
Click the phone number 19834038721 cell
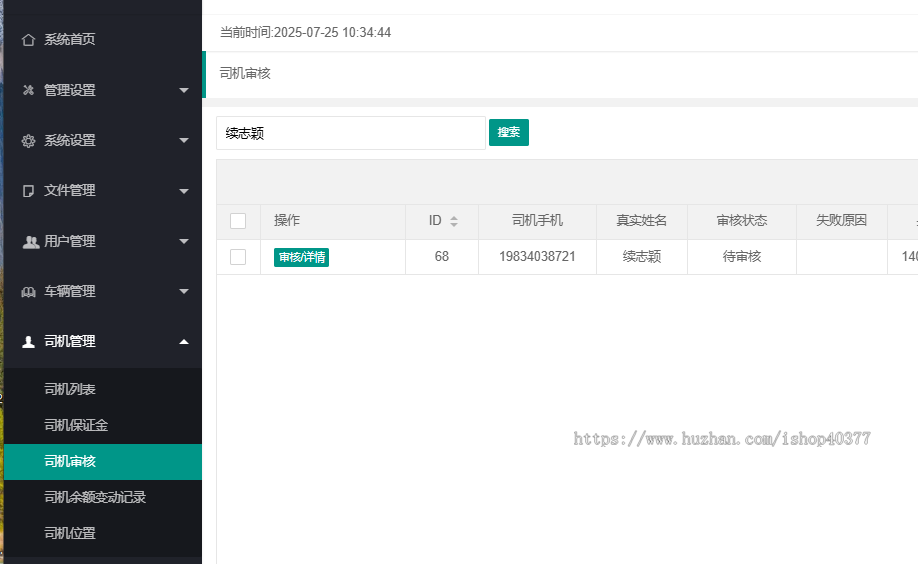(x=537, y=257)
